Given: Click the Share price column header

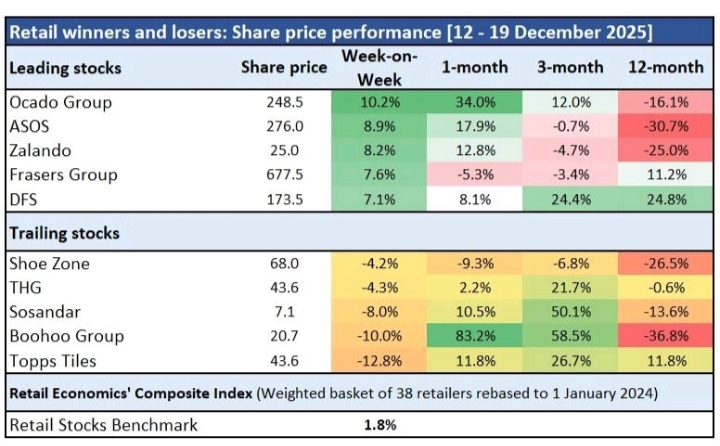Looking at the screenshot, I should (x=284, y=68).
